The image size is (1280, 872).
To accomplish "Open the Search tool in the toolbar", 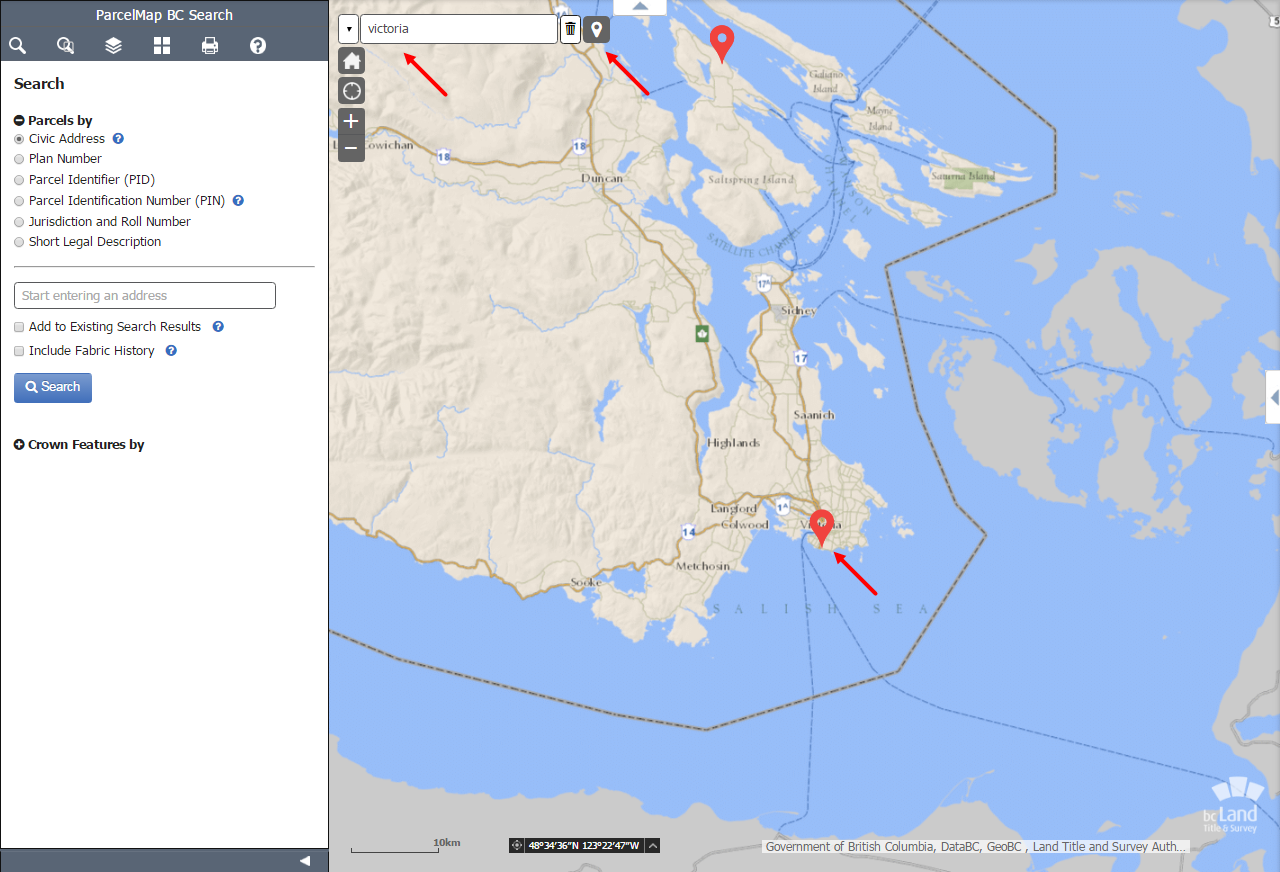I will 17,45.
